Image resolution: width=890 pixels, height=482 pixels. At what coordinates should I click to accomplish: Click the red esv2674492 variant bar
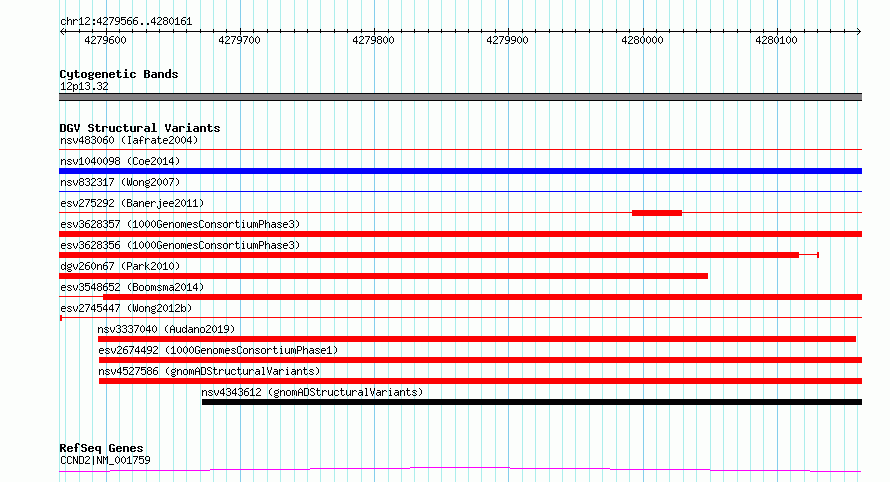tap(480, 360)
